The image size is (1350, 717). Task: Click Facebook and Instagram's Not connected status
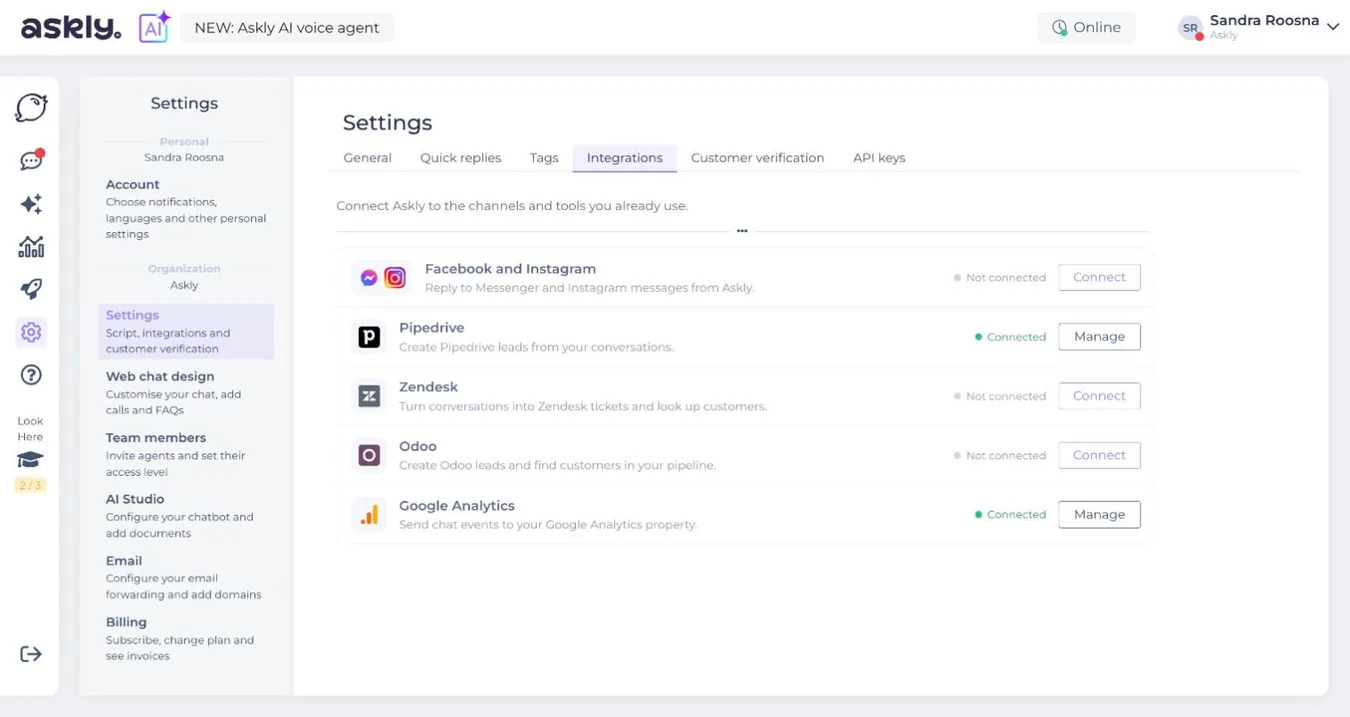[x=999, y=278]
